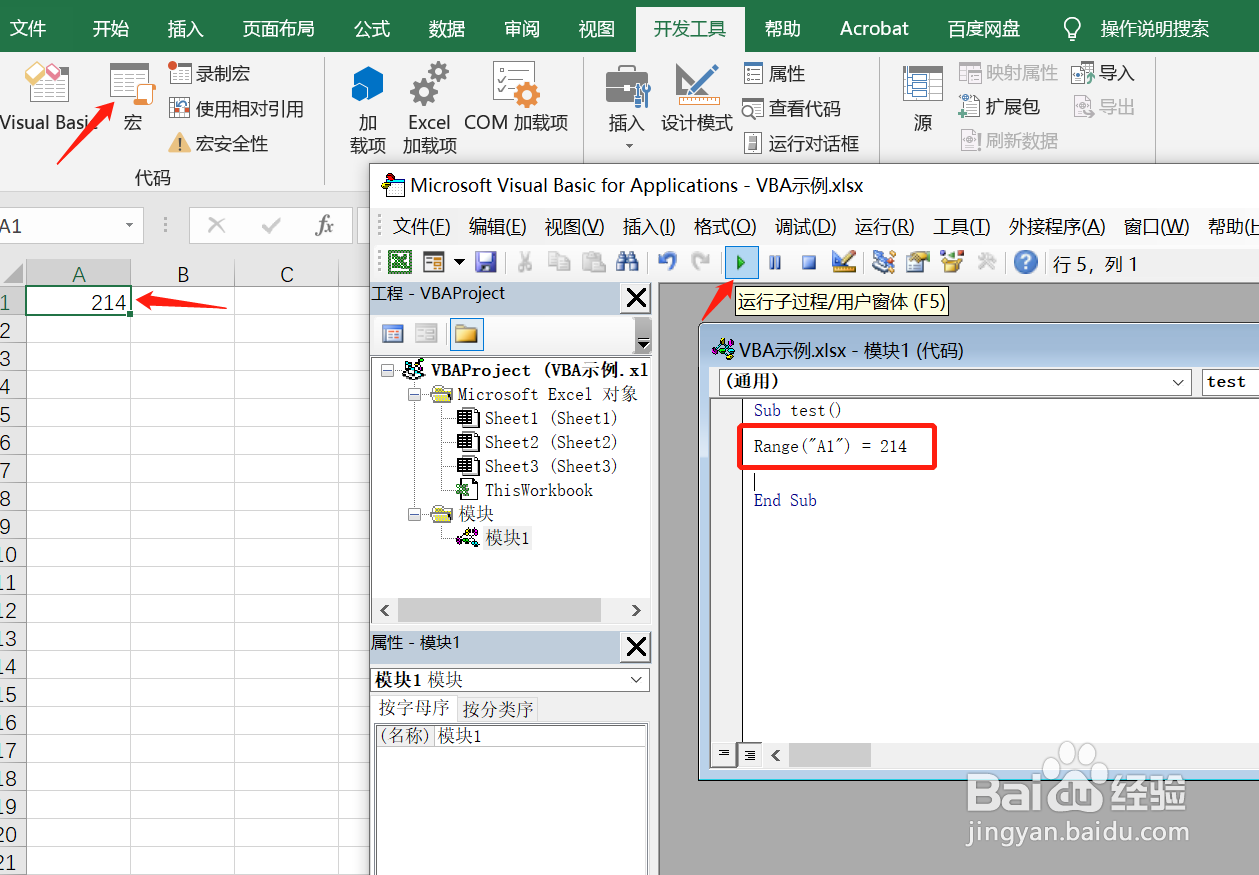Toggle 使用相对引用 relative references

(x=236, y=108)
